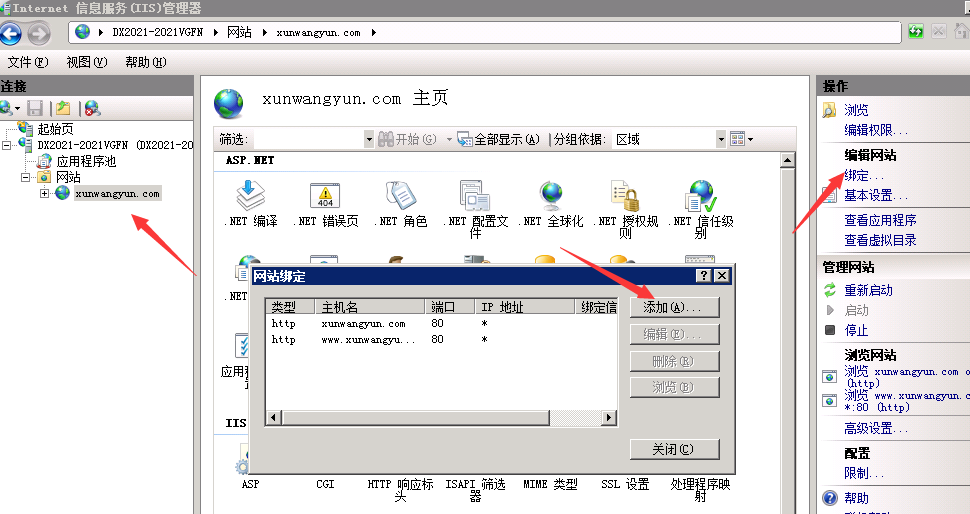Open SSL 设置 feature
This screenshot has width=970, height=514.
[625, 484]
